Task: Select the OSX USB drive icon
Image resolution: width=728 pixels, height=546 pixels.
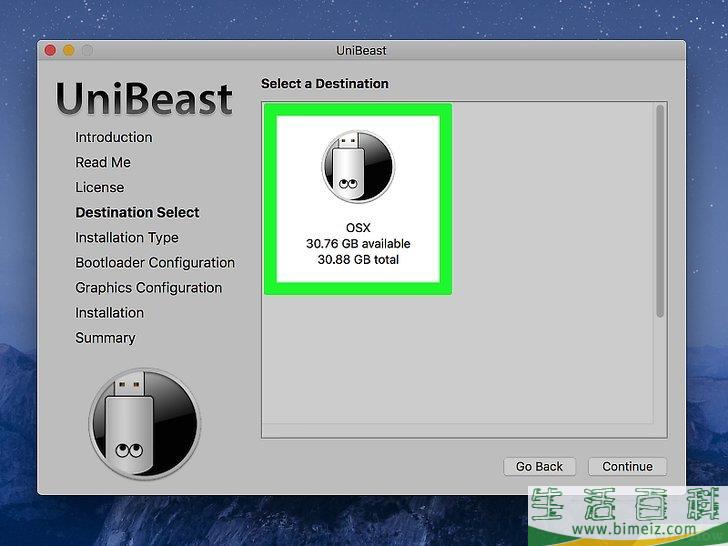Action: (x=358, y=166)
